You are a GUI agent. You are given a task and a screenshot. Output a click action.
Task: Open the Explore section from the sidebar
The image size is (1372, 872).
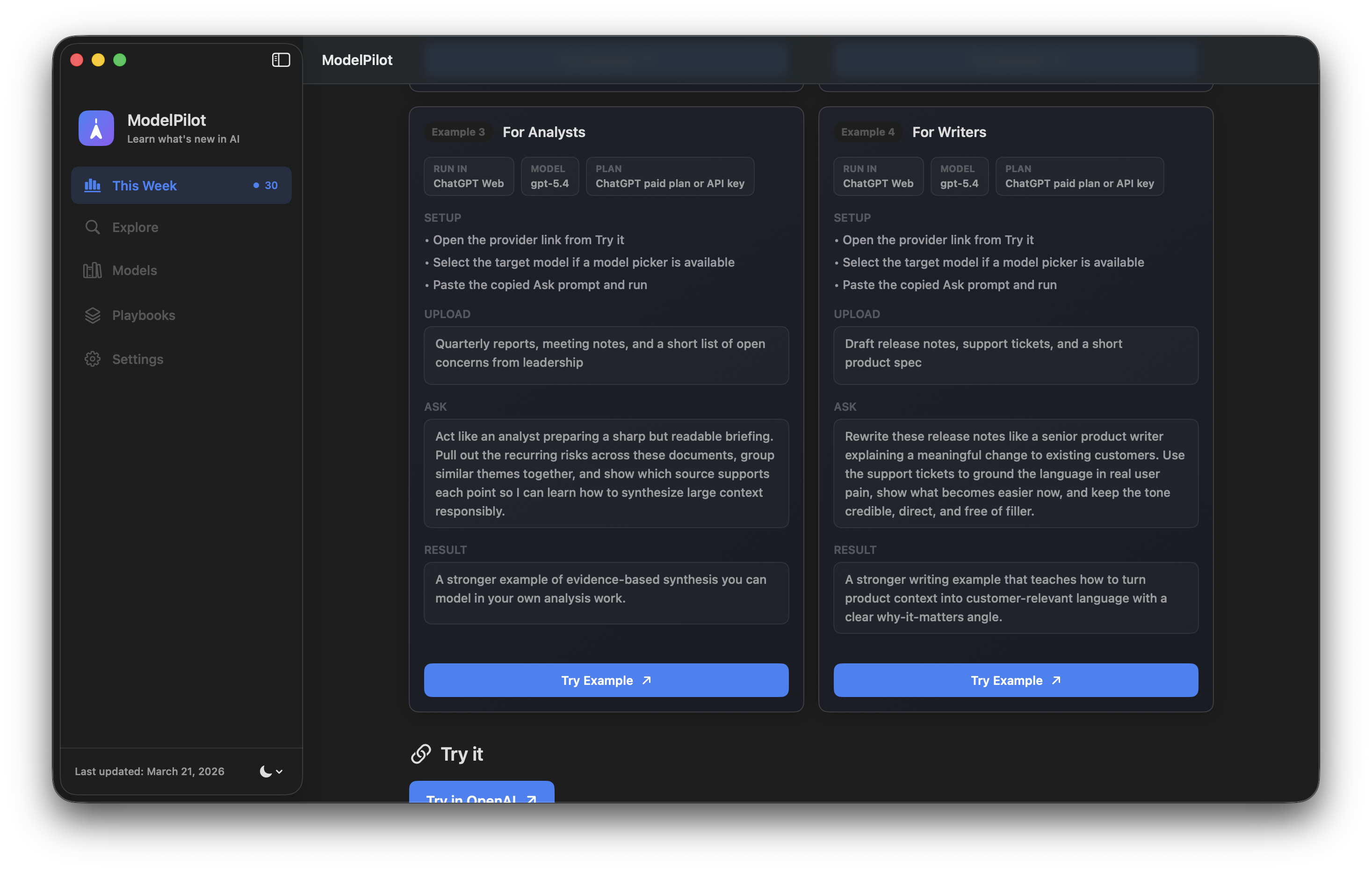(135, 227)
